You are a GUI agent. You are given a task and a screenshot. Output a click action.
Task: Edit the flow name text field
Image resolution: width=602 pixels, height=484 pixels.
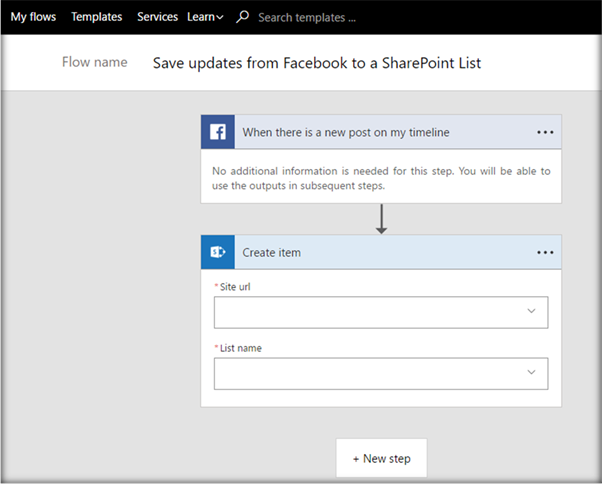[x=317, y=63]
